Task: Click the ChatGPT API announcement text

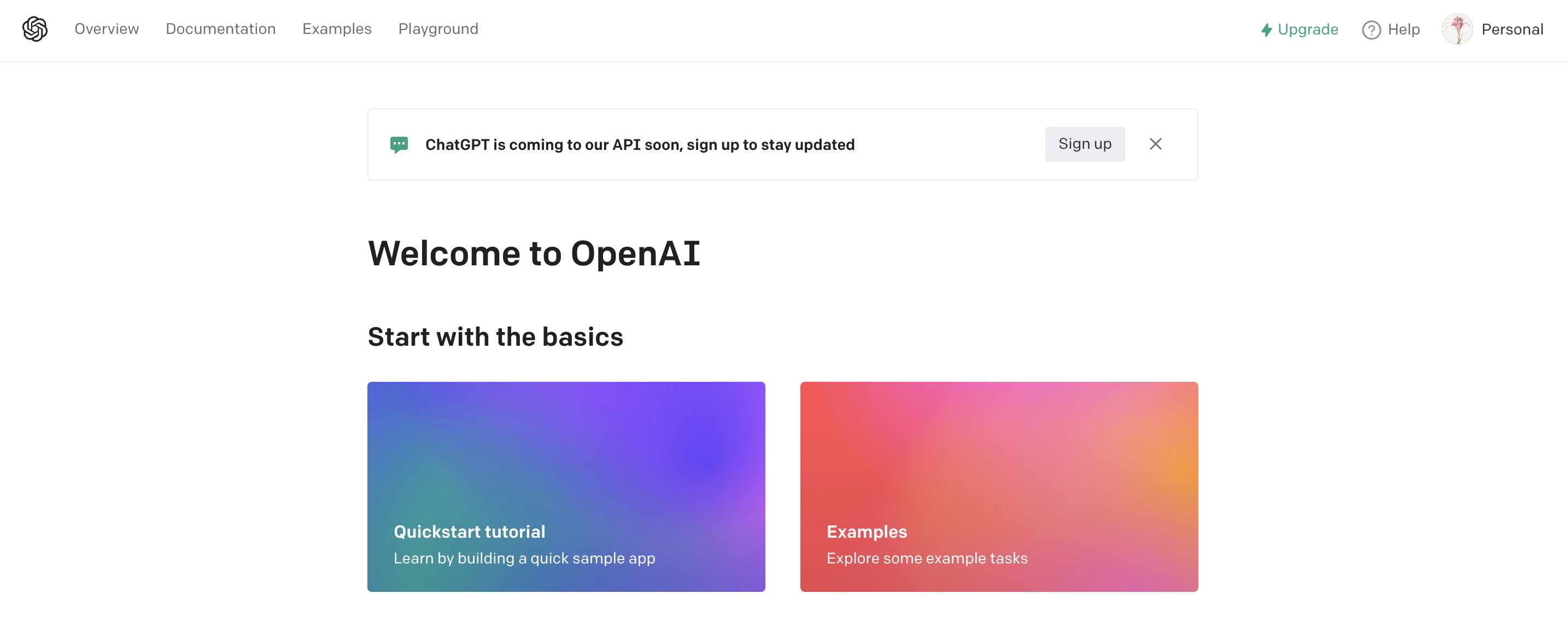Action: (640, 145)
